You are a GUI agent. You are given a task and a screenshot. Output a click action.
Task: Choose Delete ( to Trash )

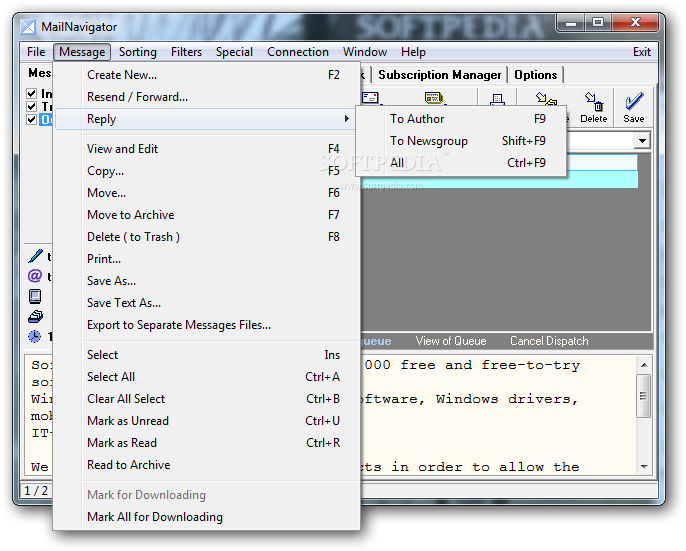pos(206,237)
